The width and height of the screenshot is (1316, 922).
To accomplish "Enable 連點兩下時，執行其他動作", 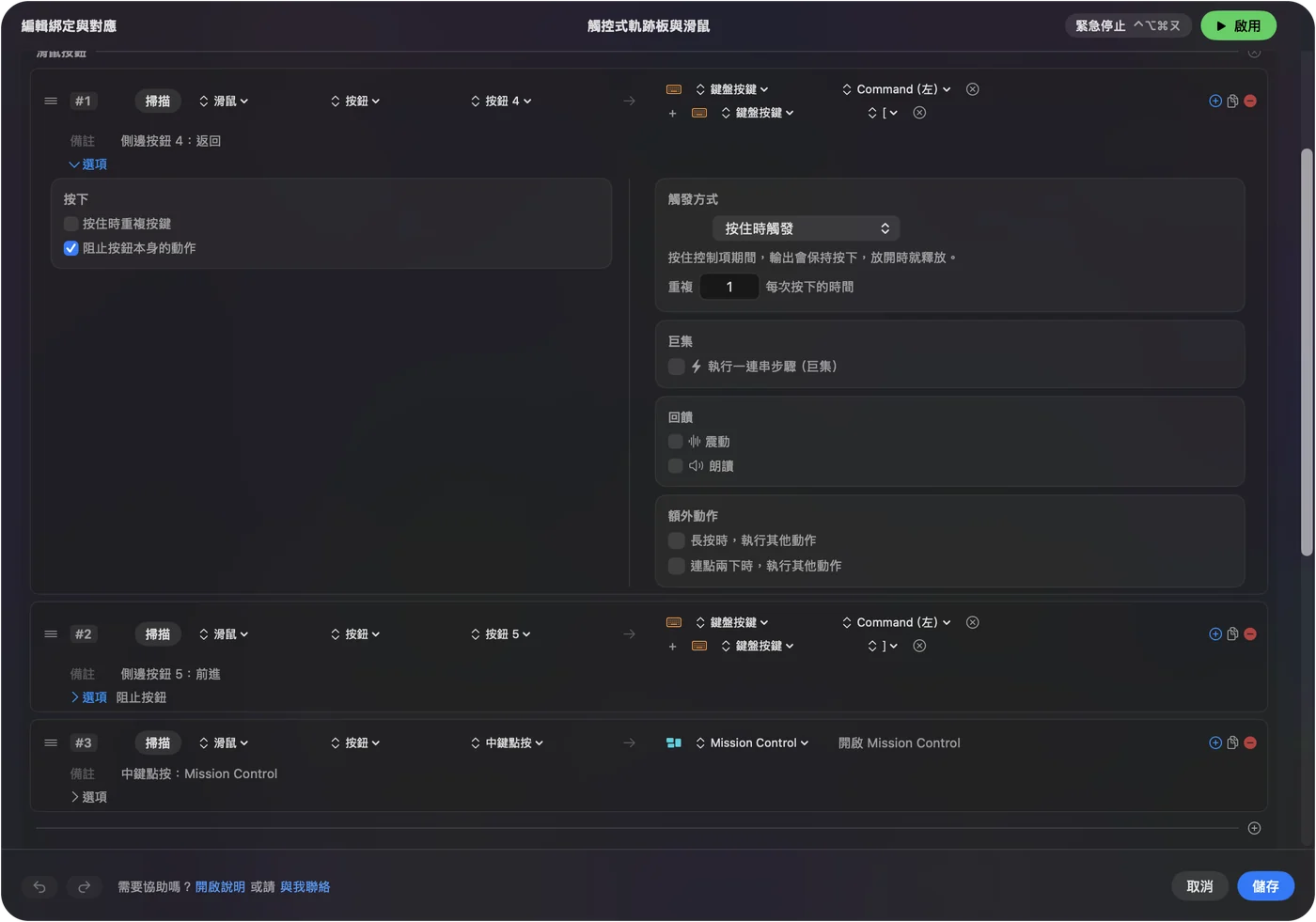I will click(x=676, y=566).
